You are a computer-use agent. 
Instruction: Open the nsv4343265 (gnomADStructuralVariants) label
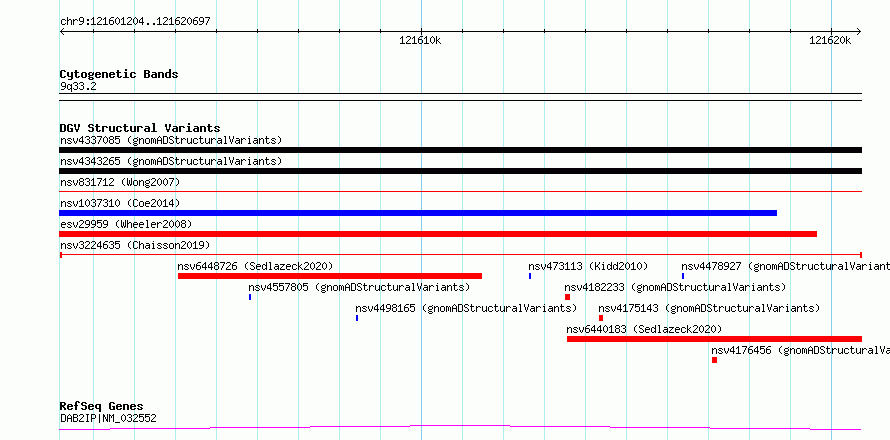pyautogui.click(x=171, y=161)
